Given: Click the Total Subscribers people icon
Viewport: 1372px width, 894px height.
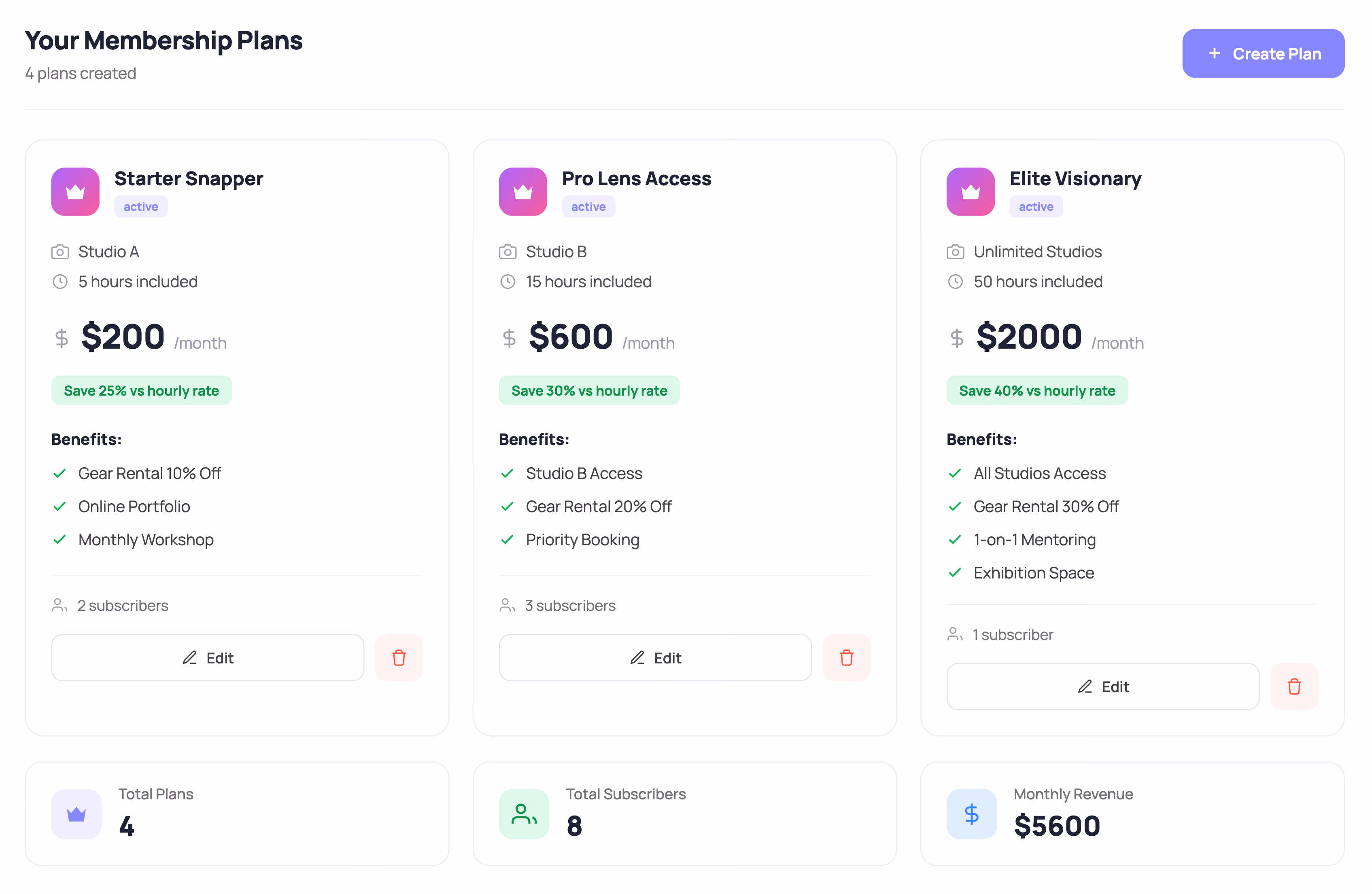Looking at the screenshot, I should pyautogui.click(x=524, y=813).
